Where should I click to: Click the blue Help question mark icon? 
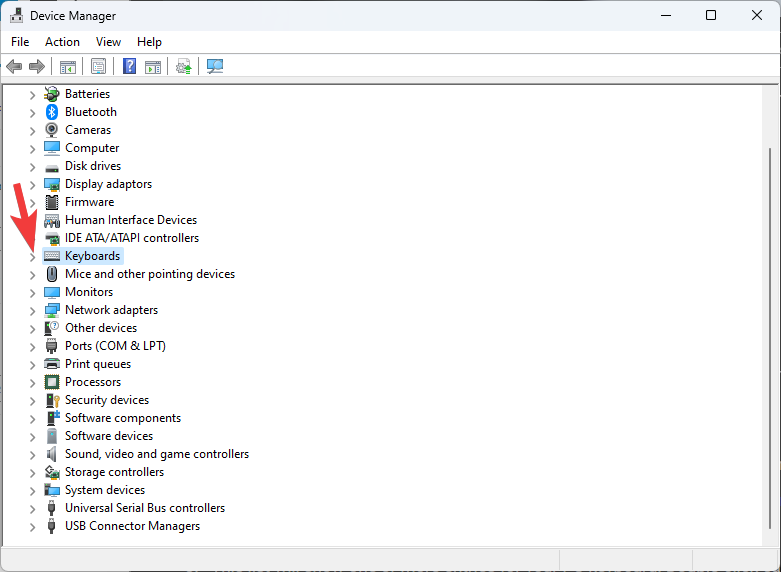point(130,66)
